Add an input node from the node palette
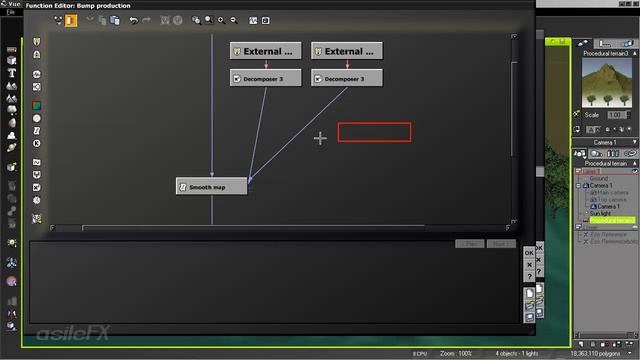Image resolution: width=640 pixels, height=360 pixels. point(37,42)
